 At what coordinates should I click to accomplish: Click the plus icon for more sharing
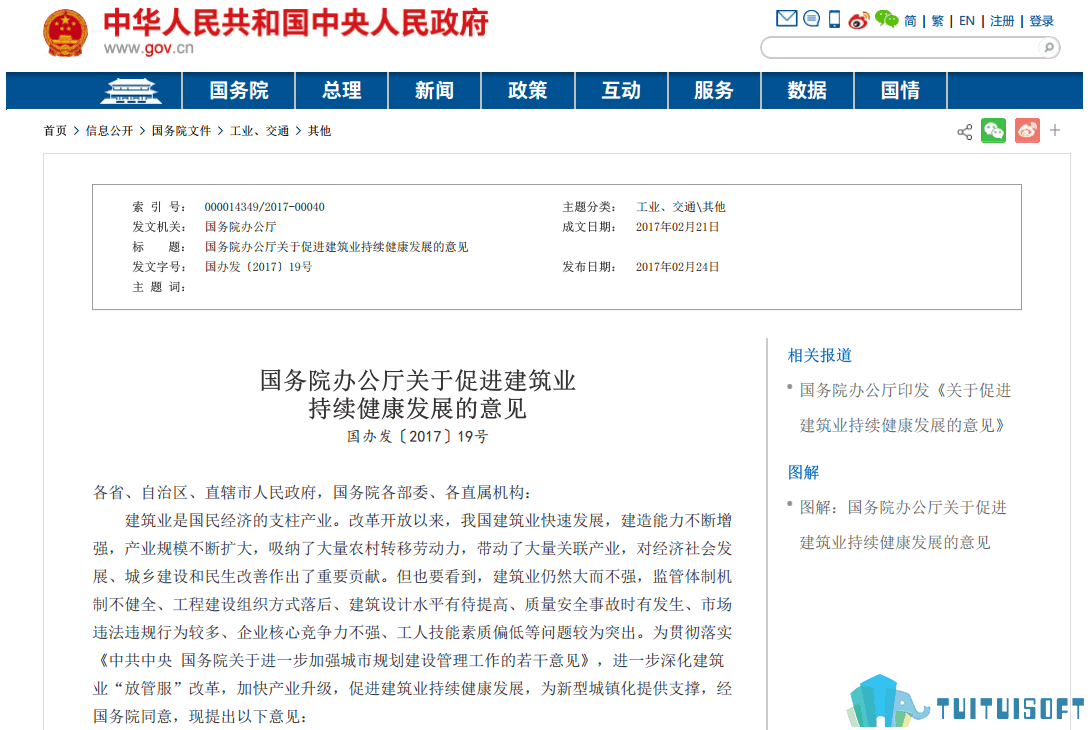pyautogui.click(x=1055, y=130)
